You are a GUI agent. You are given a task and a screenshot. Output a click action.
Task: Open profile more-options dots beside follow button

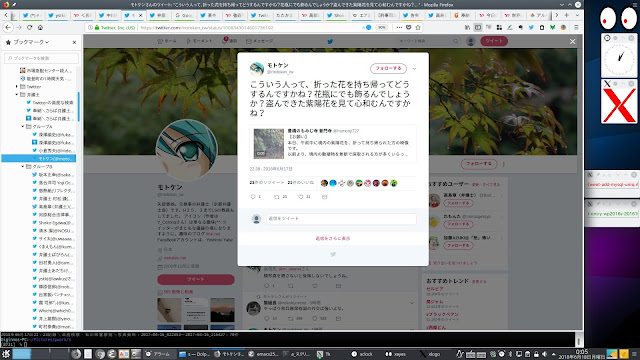click(x=503, y=164)
